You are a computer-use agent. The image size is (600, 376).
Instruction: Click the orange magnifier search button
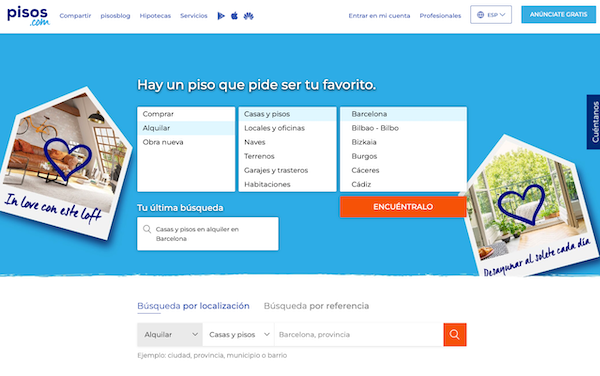click(455, 334)
